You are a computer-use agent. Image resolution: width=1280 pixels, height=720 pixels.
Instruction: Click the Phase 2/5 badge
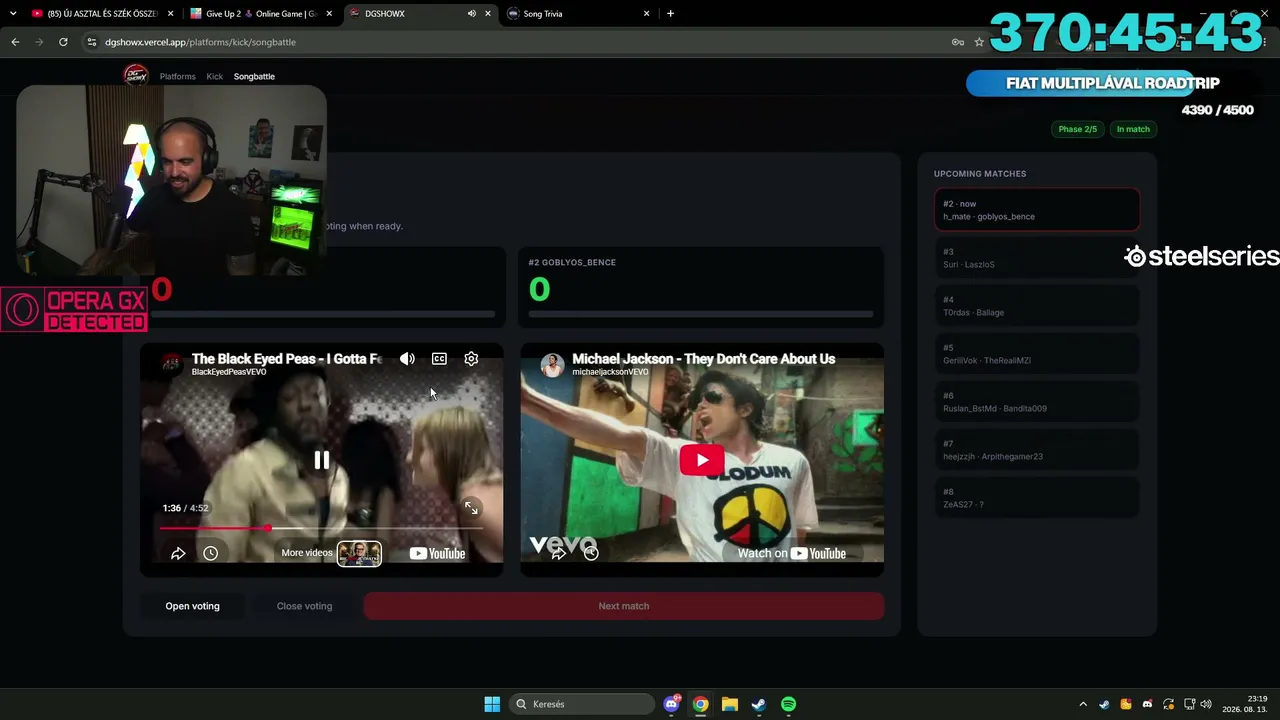coord(1077,129)
